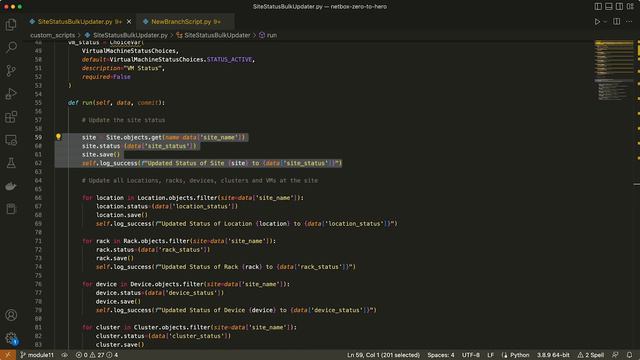Image resolution: width=640 pixels, height=360 pixels.
Task: Click the 'required=False' line
Action: [x=106, y=77]
